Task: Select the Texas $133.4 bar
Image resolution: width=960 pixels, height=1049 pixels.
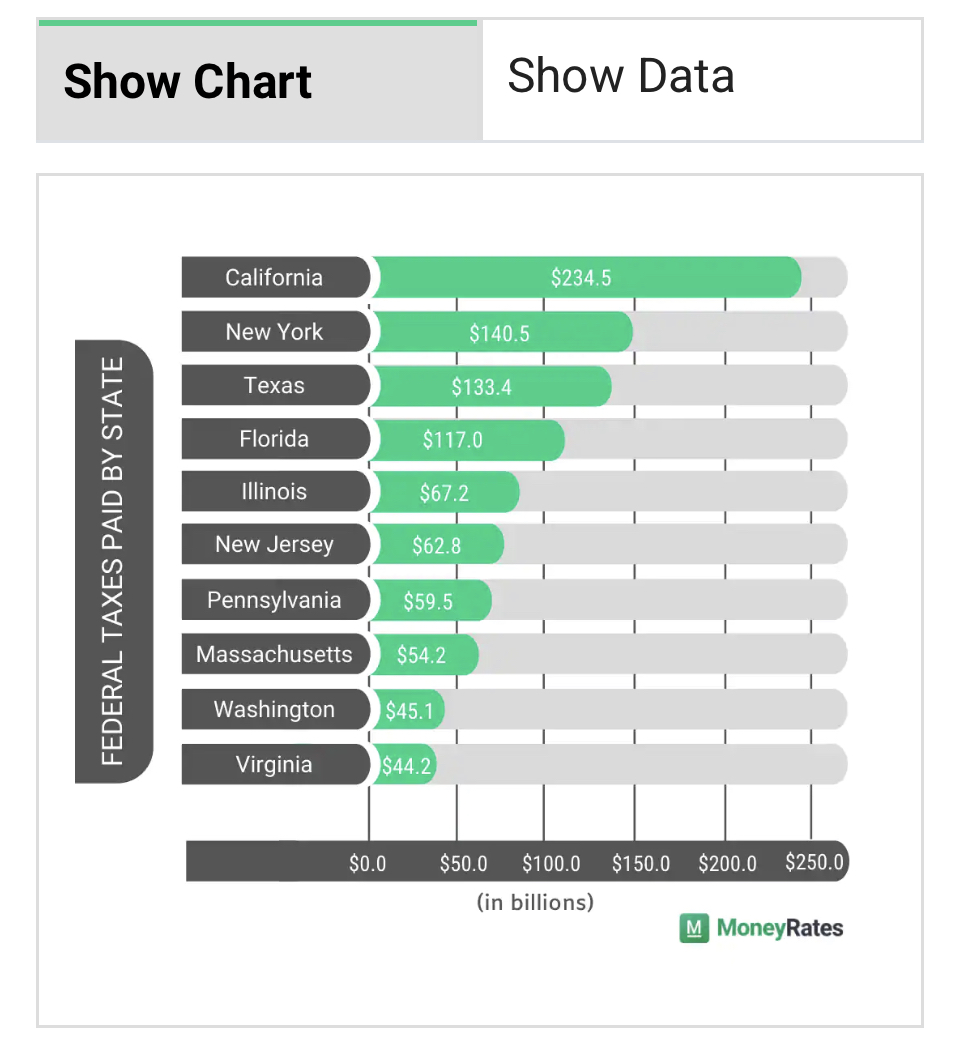Action: tap(491, 385)
